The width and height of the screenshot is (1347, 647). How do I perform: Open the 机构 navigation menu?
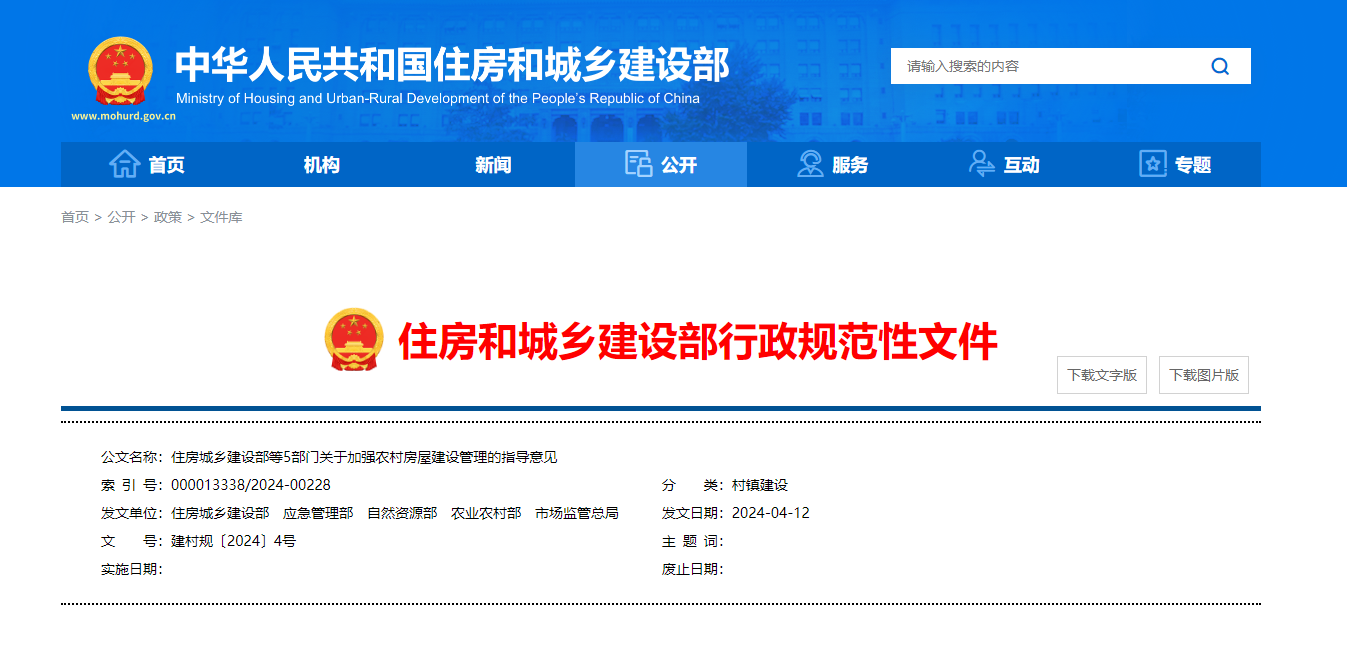coord(321,165)
